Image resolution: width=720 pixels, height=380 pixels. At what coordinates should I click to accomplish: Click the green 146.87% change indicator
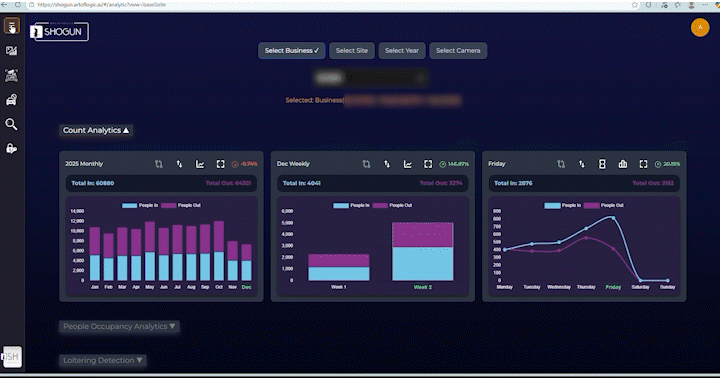tap(454, 164)
